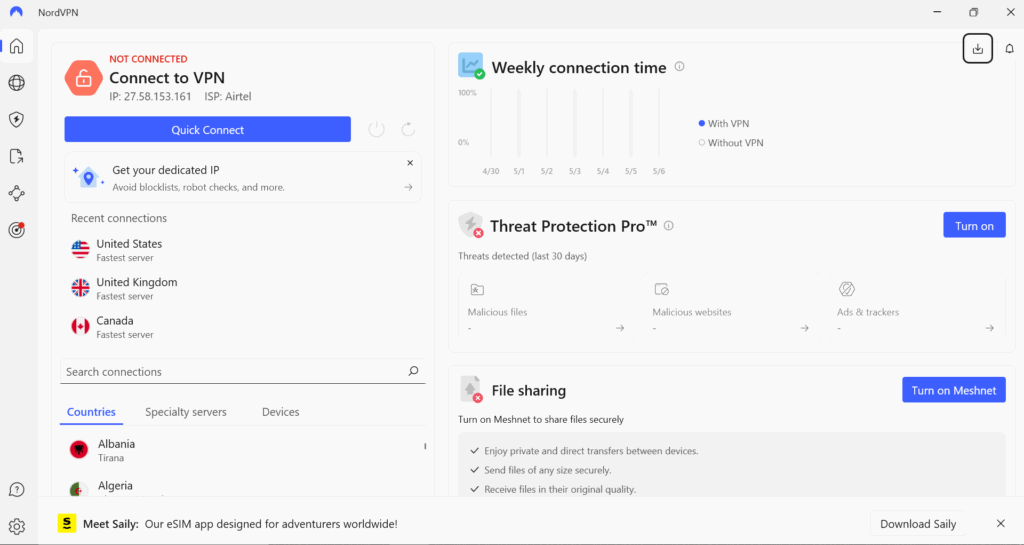Viewport: 1024px width, 545px height.
Task: Turn on Threat Protection Pro
Action: click(974, 225)
